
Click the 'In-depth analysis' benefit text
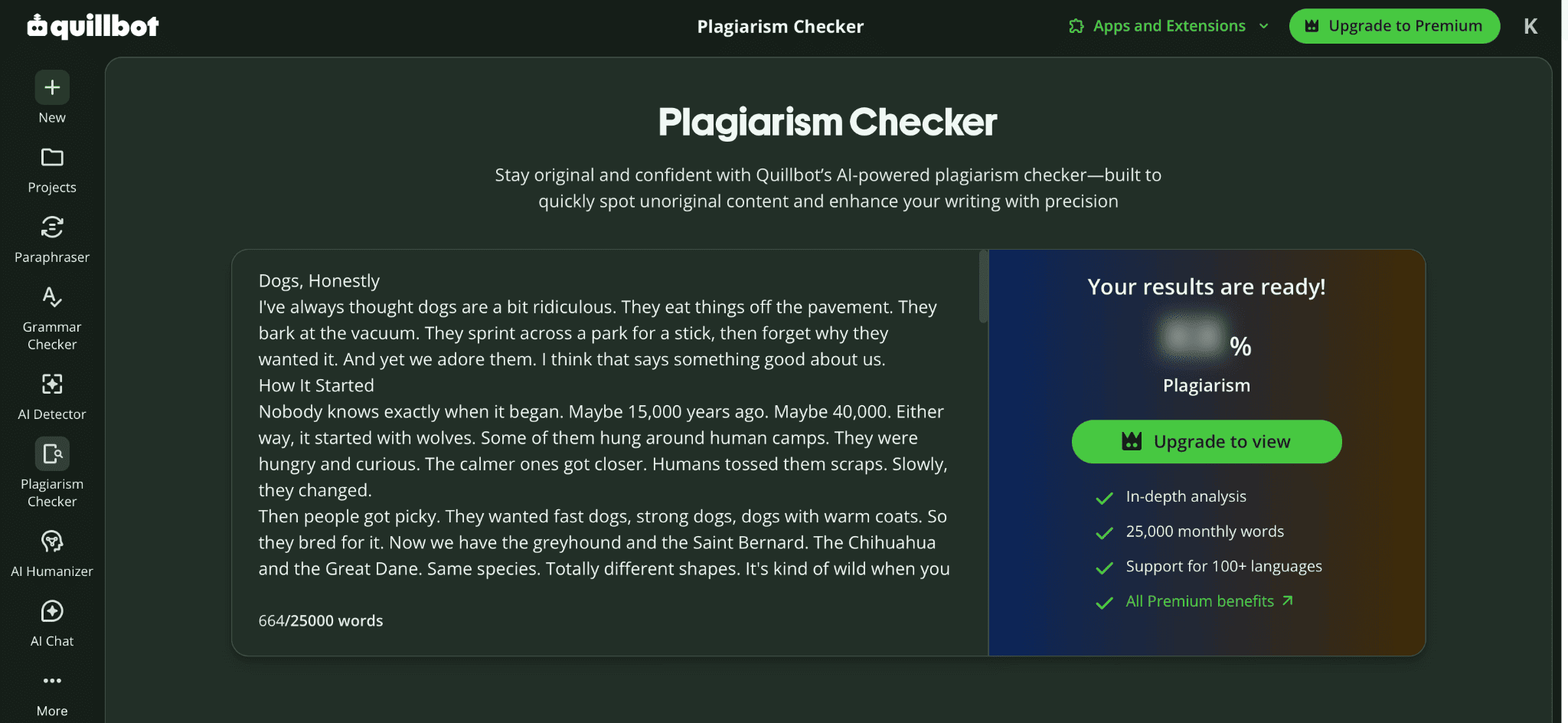[1186, 496]
